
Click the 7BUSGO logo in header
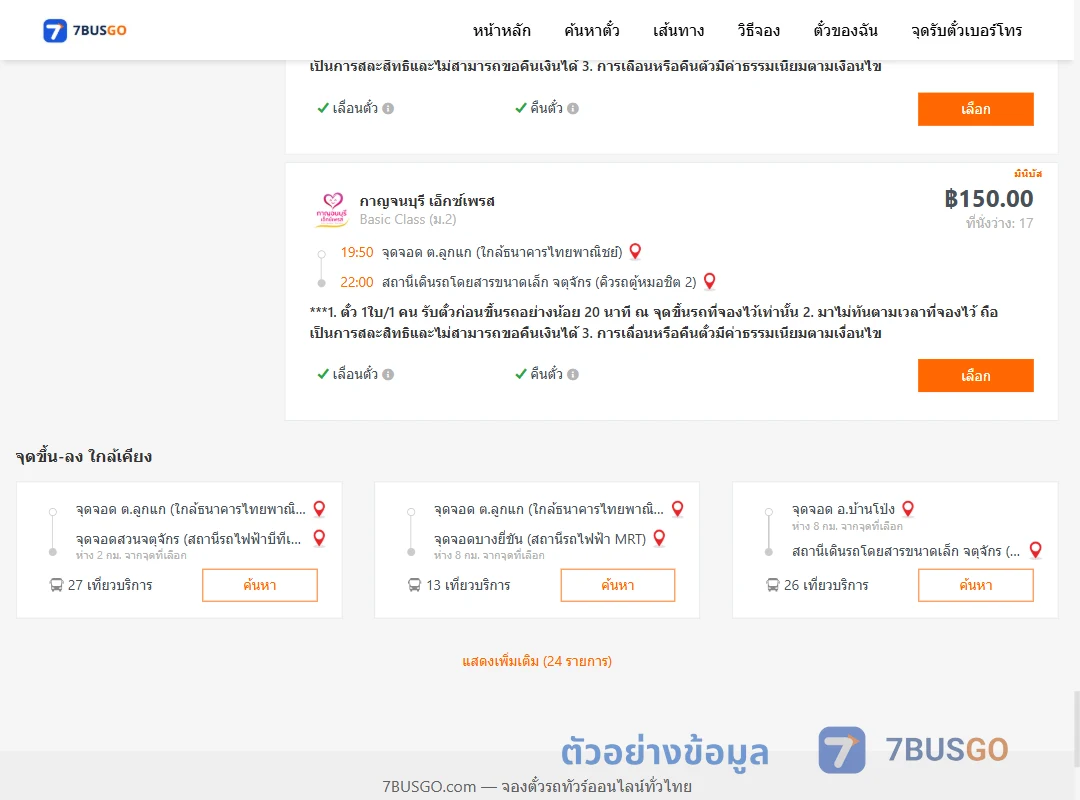point(85,30)
